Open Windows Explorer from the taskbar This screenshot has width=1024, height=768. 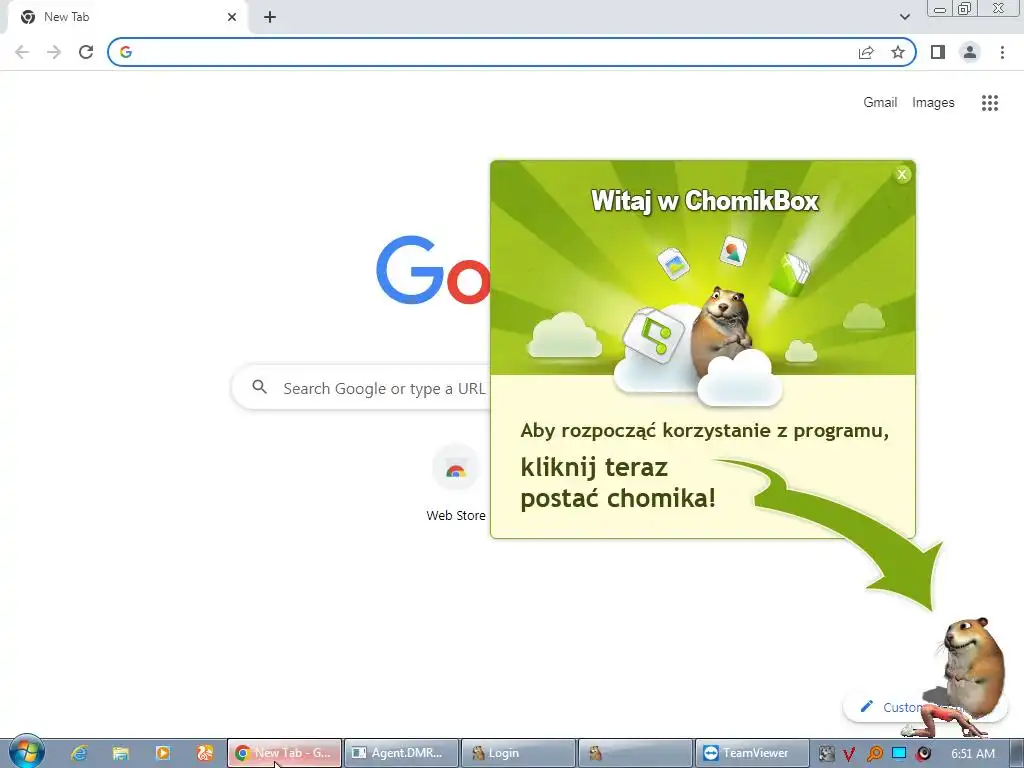point(121,753)
